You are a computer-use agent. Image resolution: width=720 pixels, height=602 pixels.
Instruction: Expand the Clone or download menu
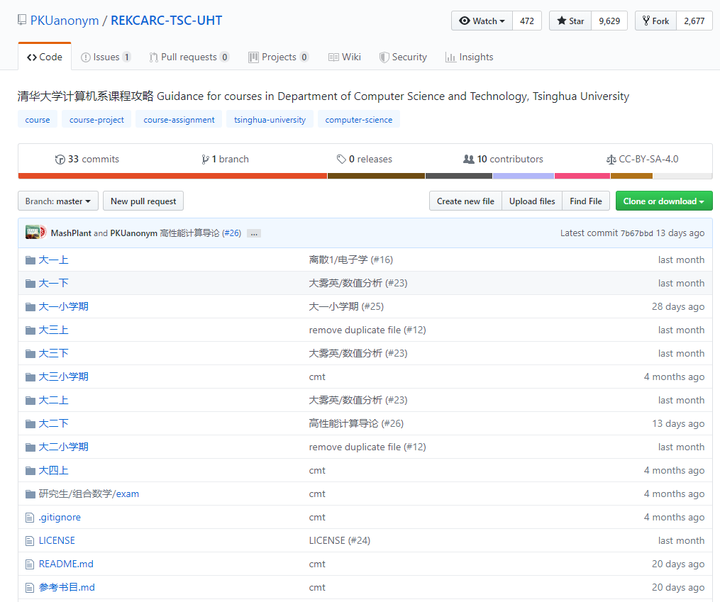(664, 201)
